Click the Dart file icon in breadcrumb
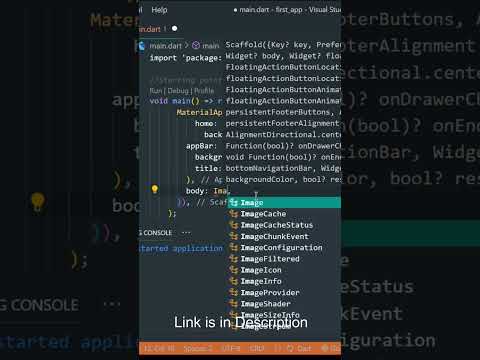Viewport: 480px width, 360px height. click(142, 46)
